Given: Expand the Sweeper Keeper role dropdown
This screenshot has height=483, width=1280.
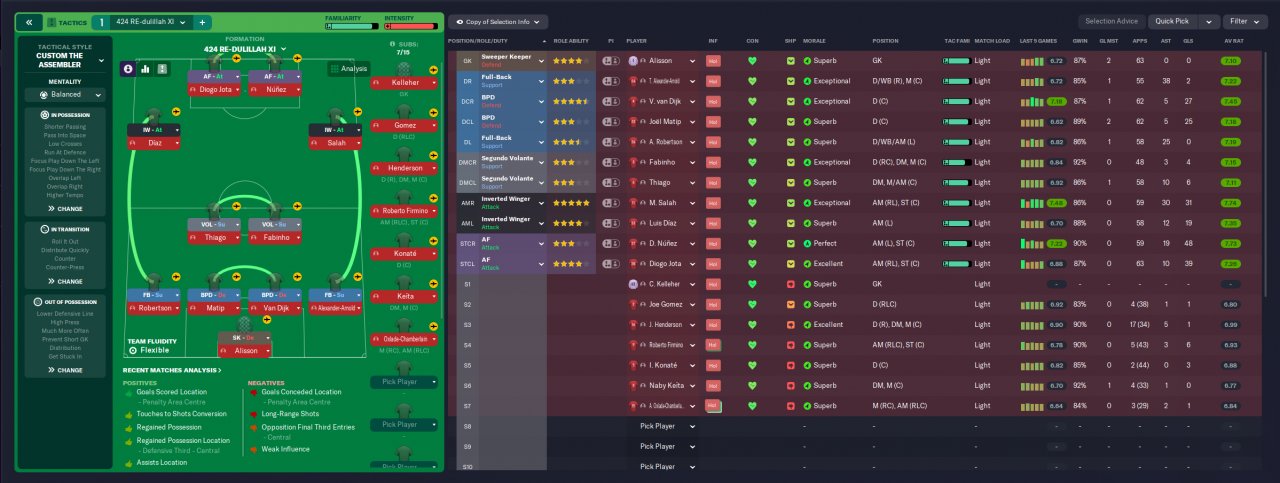Looking at the screenshot, I should pyautogui.click(x=541, y=60).
